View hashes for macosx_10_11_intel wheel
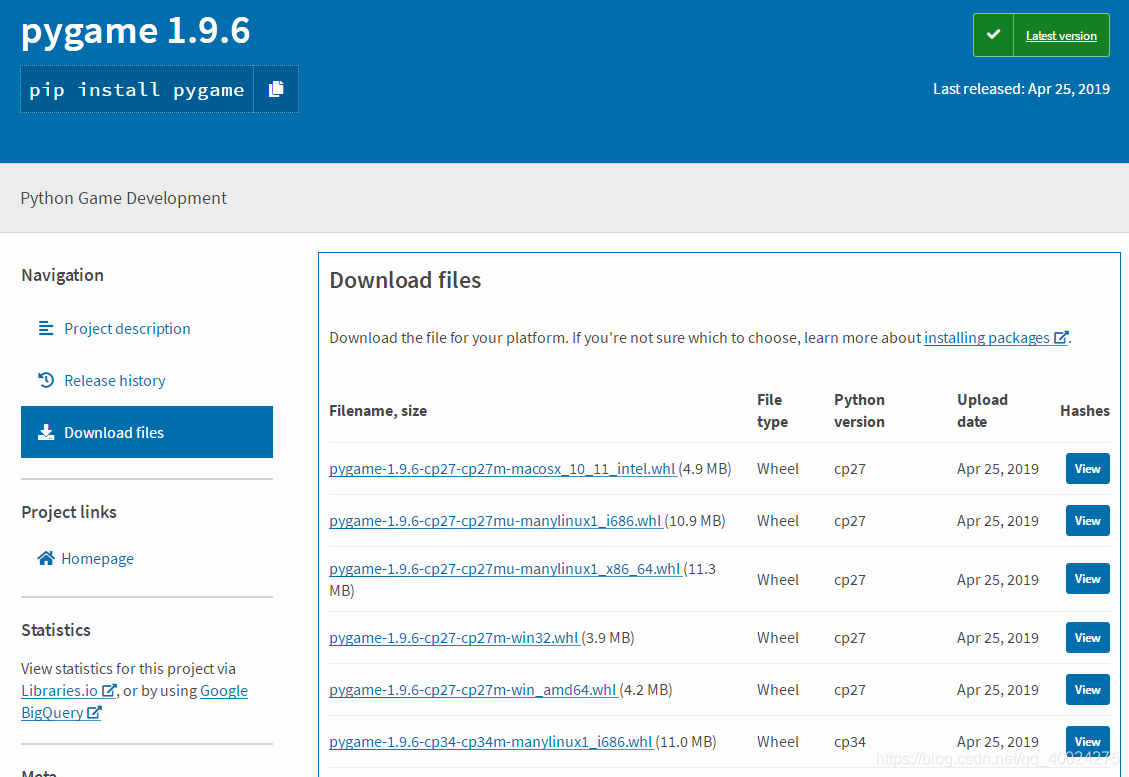 (x=1087, y=469)
